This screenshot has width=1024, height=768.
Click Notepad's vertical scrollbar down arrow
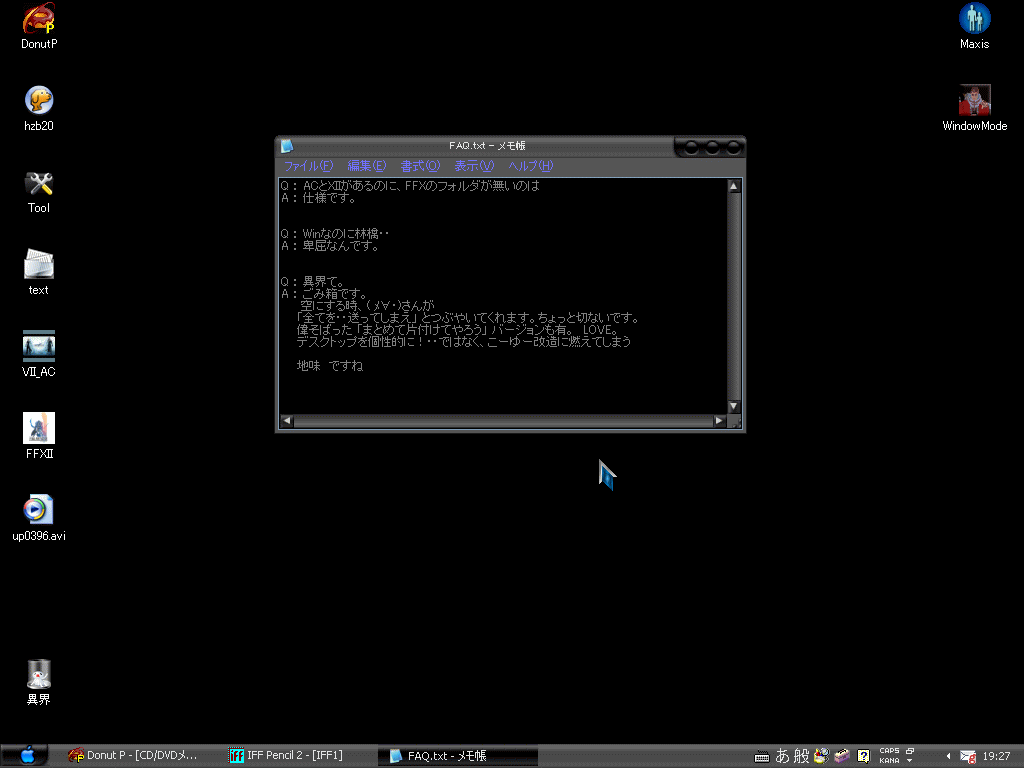[x=734, y=407]
